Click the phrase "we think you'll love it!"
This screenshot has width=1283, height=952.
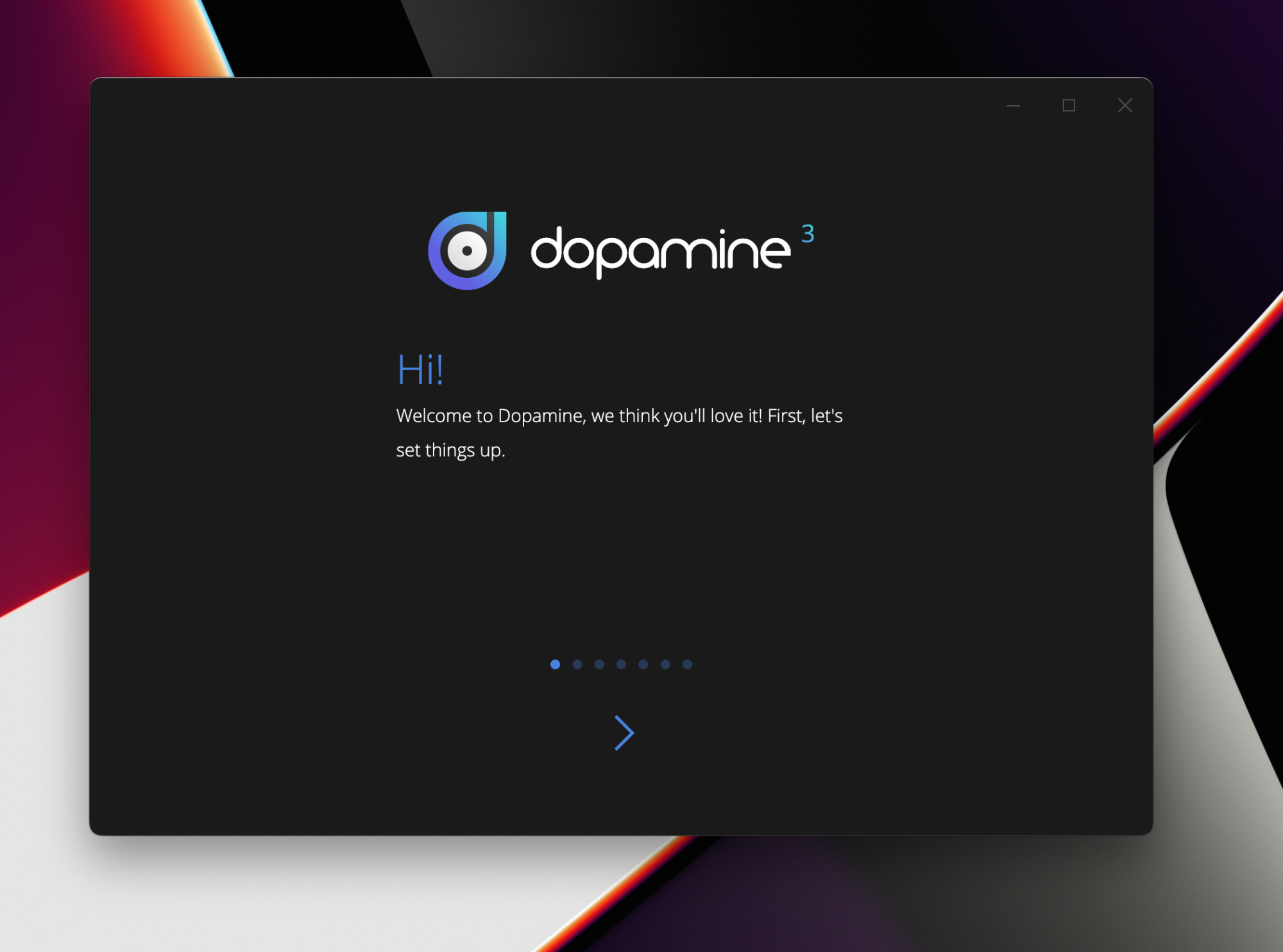pyautogui.click(x=676, y=416)
